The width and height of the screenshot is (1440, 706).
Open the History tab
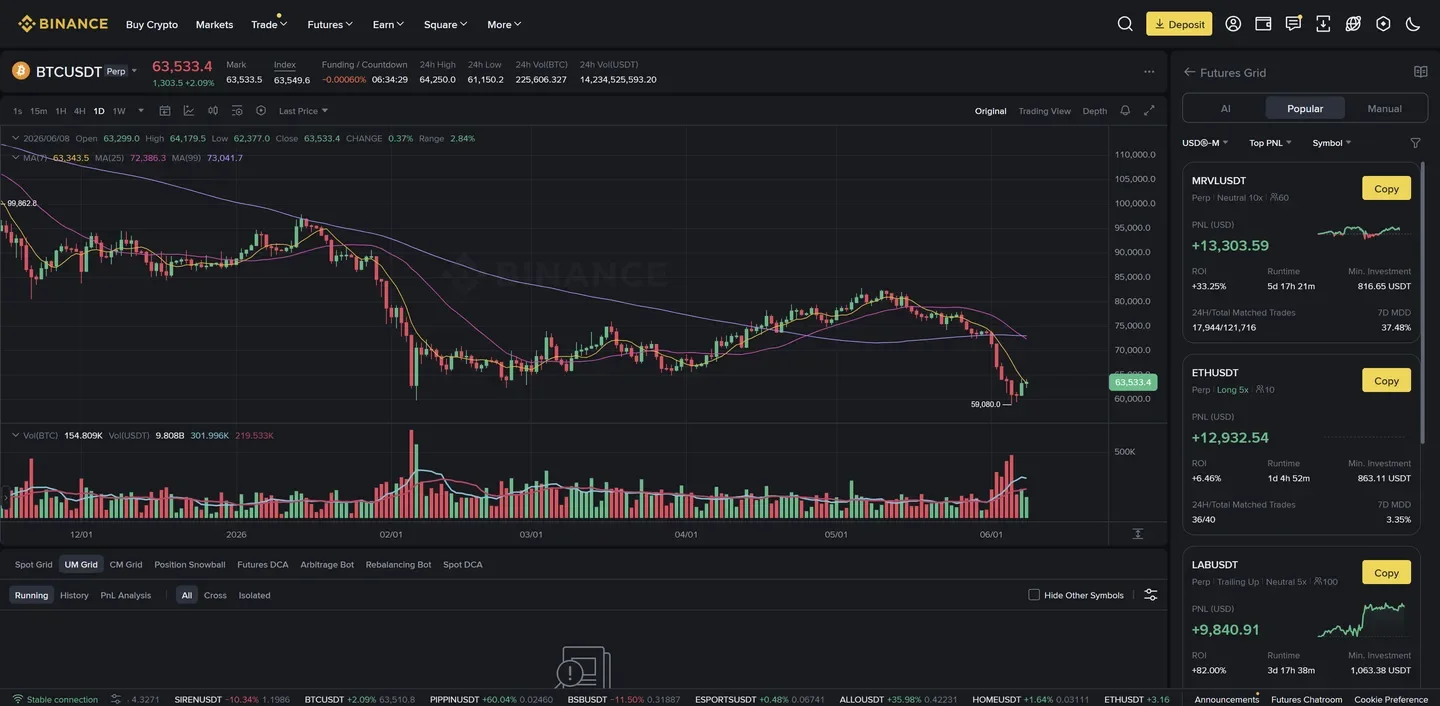(74, 595)
